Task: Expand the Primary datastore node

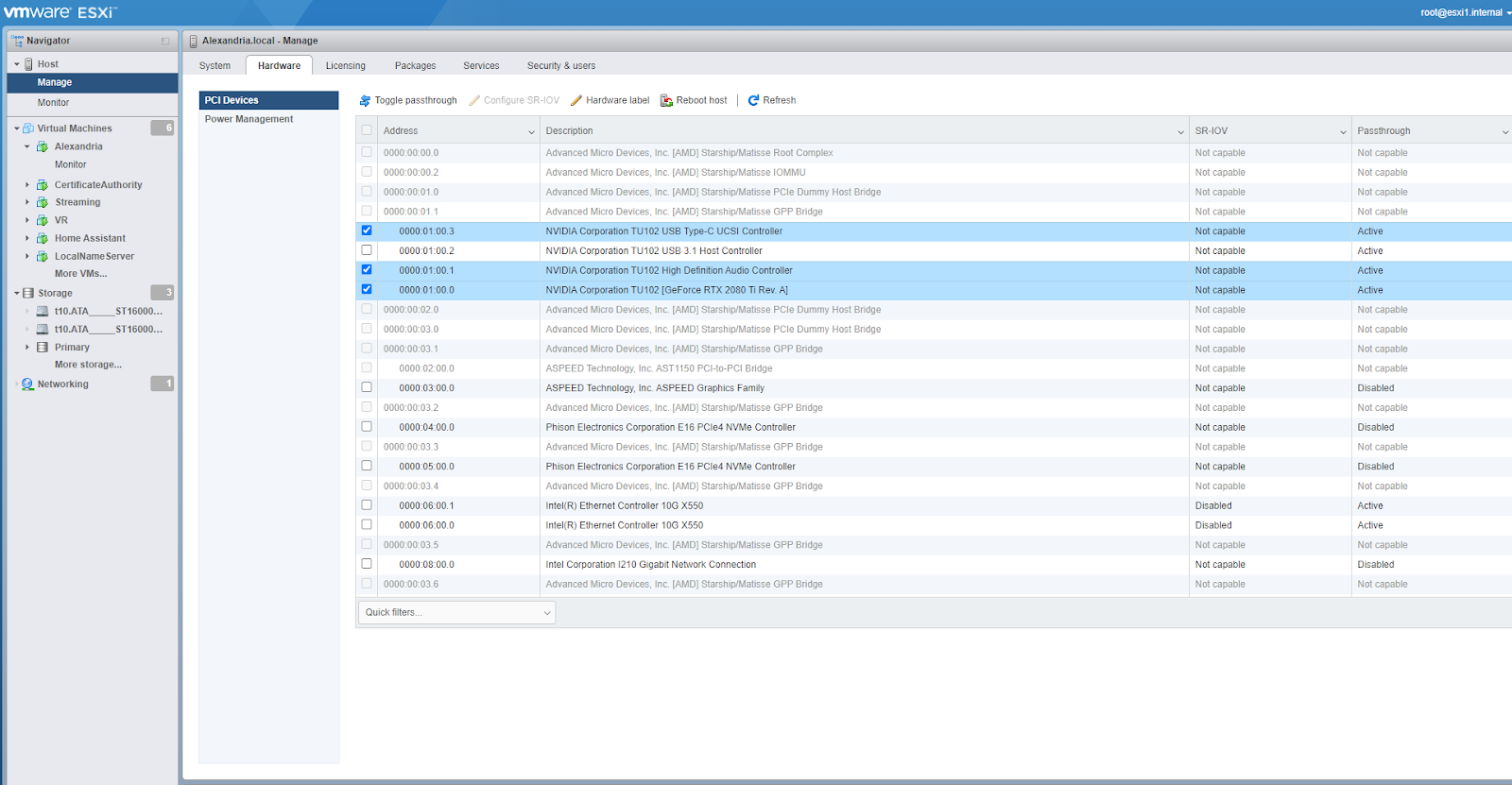Action: pos(27,348)
